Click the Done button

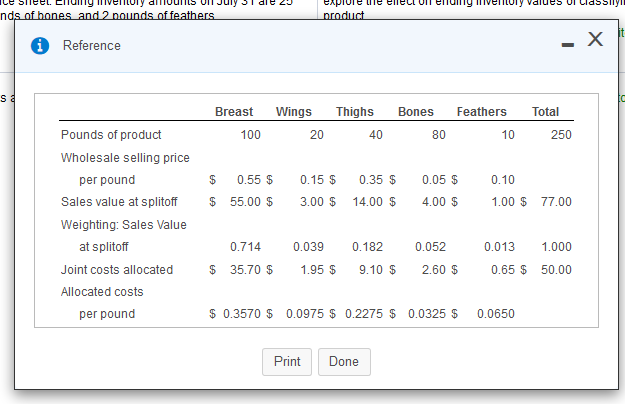click(x=344, y=362)
